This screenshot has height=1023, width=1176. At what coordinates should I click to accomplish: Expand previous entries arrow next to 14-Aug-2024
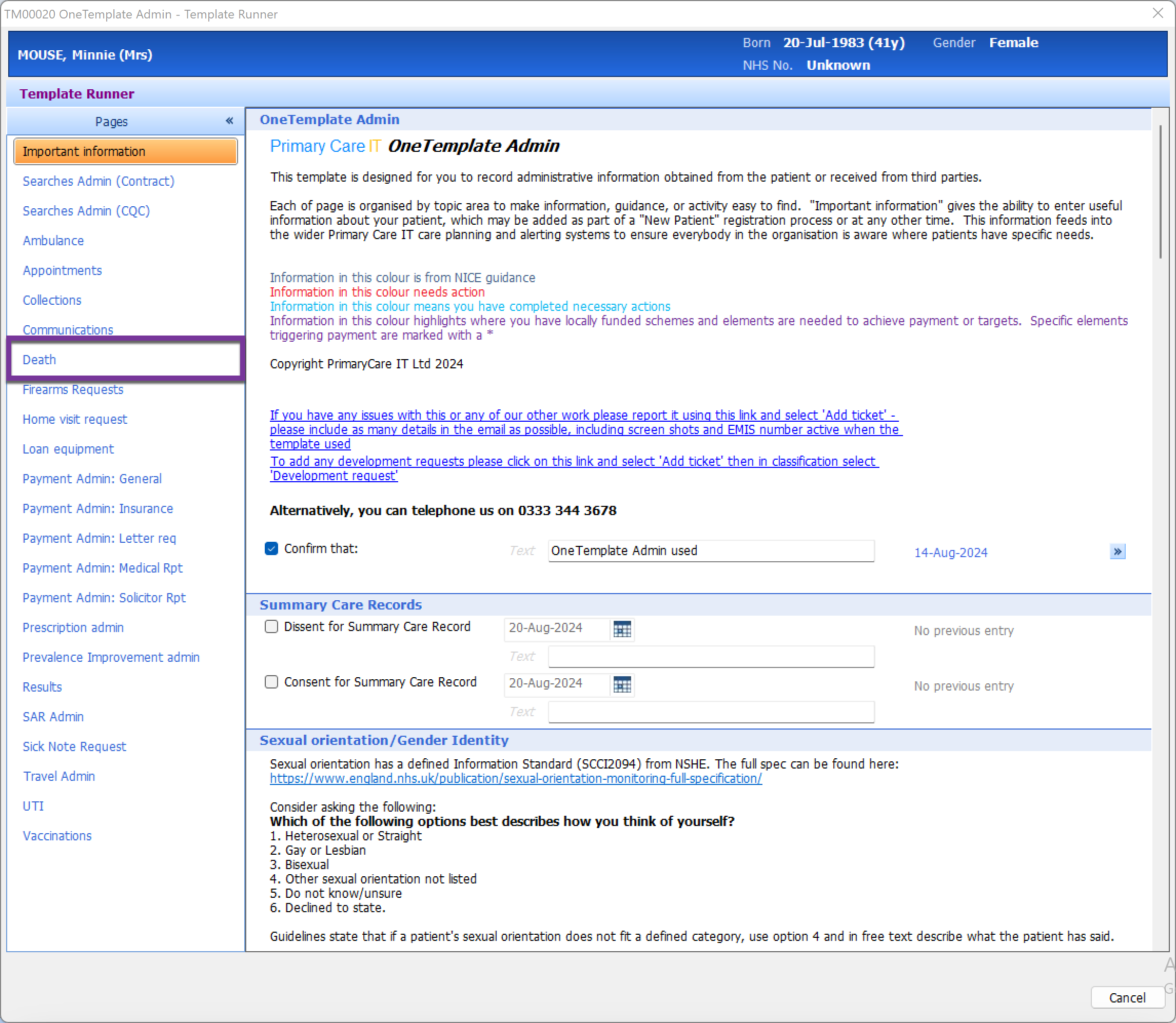click(x=1117, y=552)
